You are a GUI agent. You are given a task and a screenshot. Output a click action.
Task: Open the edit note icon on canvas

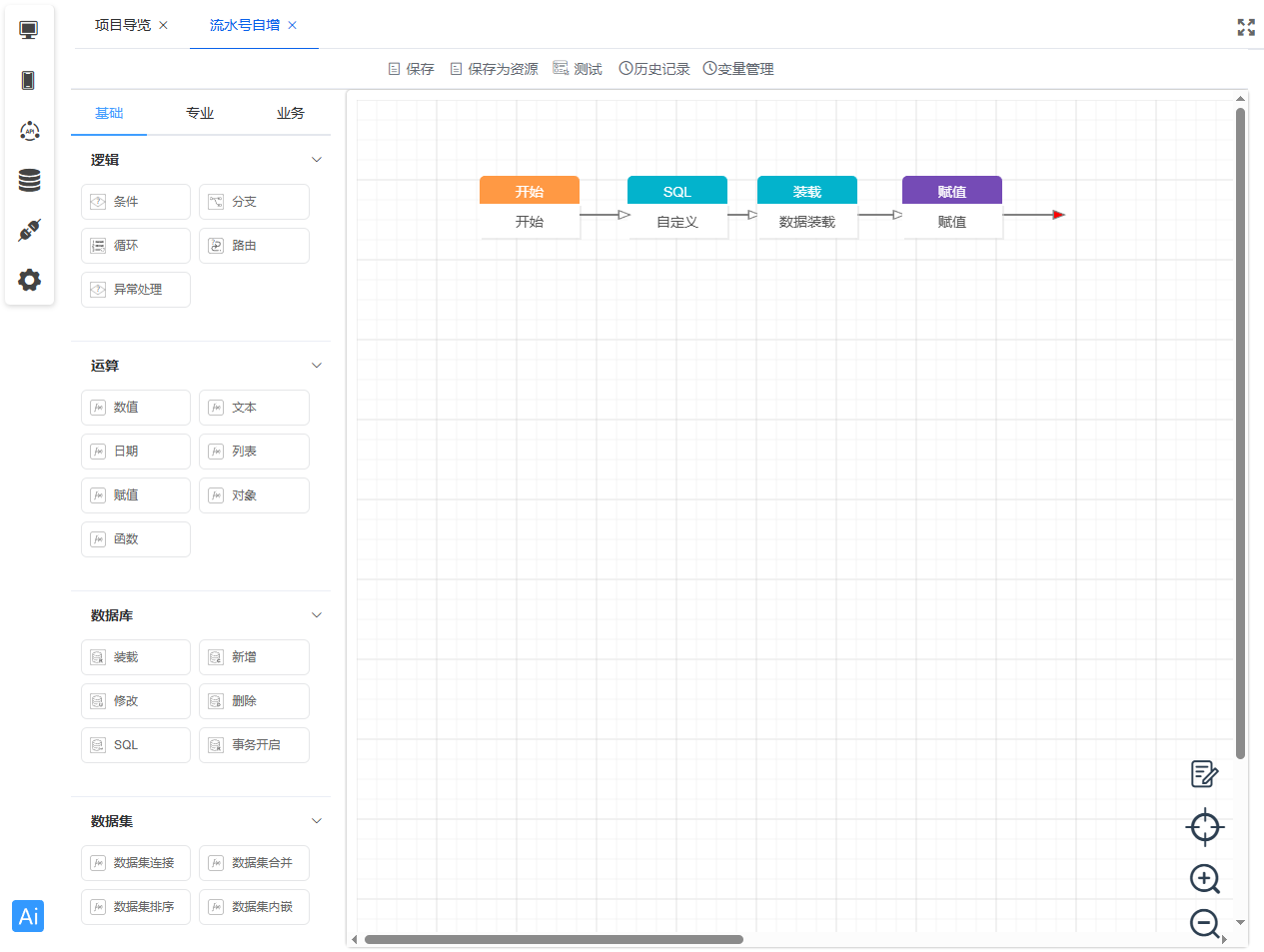pyautogui.click(x=1204, y=774)
